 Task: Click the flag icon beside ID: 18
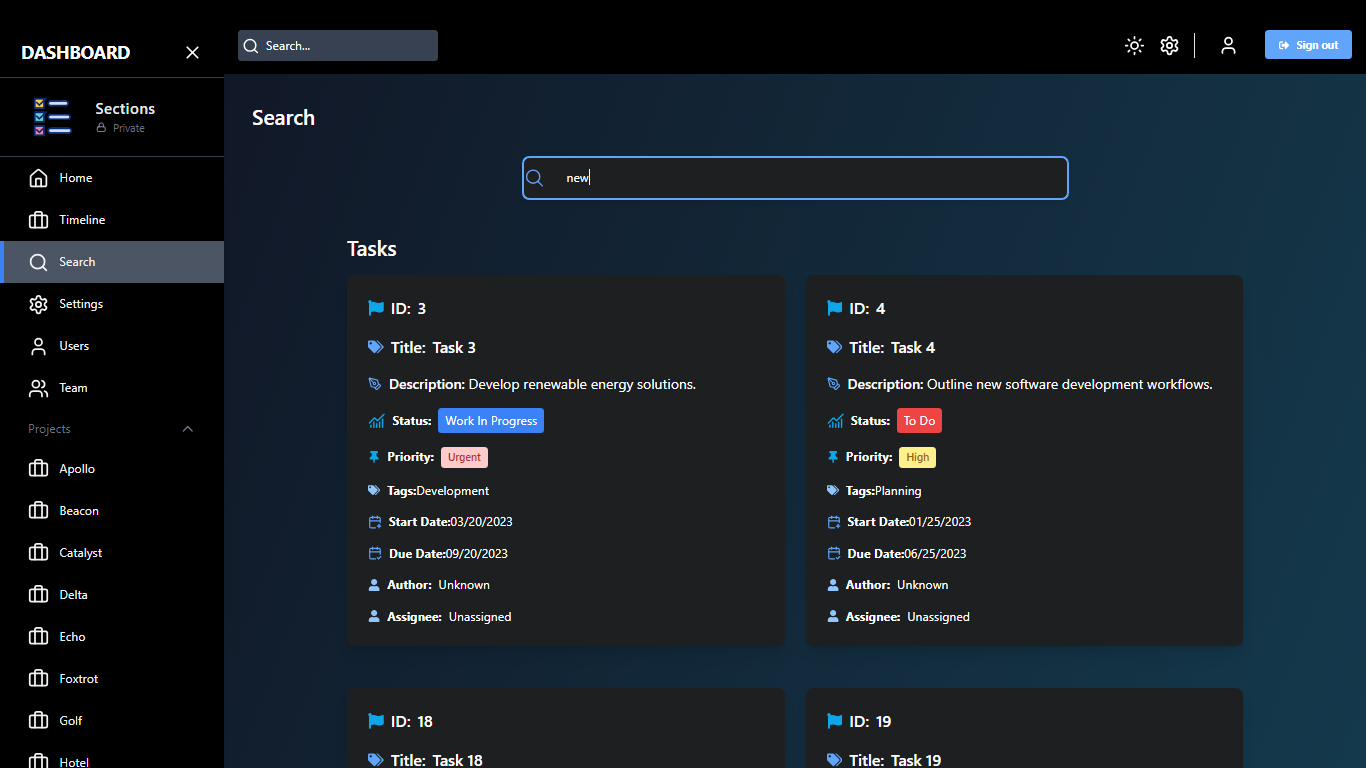pyautogui.click(x=376, y=721)
